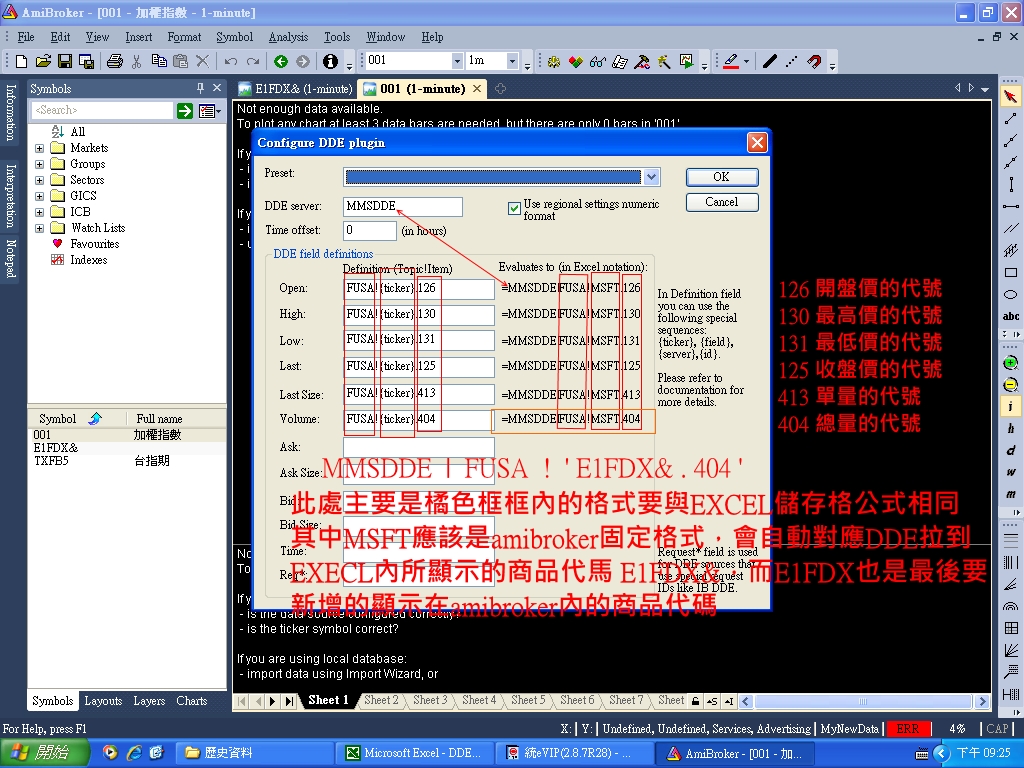
Task: Click Cancel in Configure DDE plugin
Action: pyautogui.click(x=722, y=202)
